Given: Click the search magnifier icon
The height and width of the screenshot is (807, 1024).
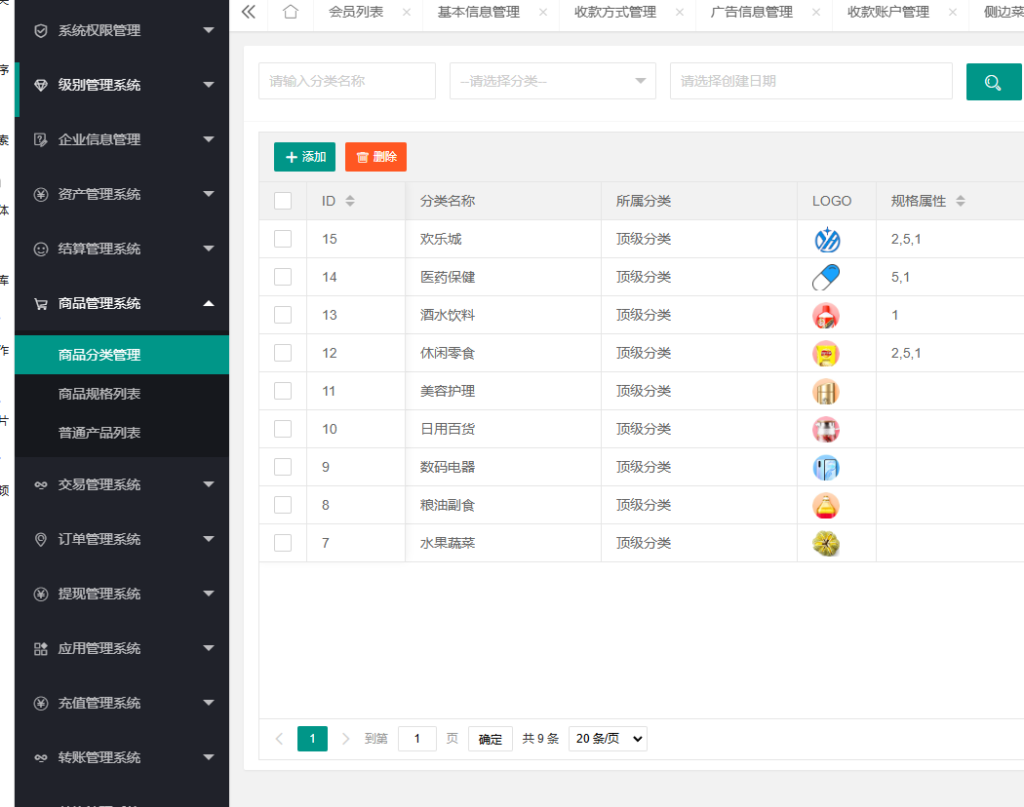Looking at the screenshot, I should tap(993, 80).
